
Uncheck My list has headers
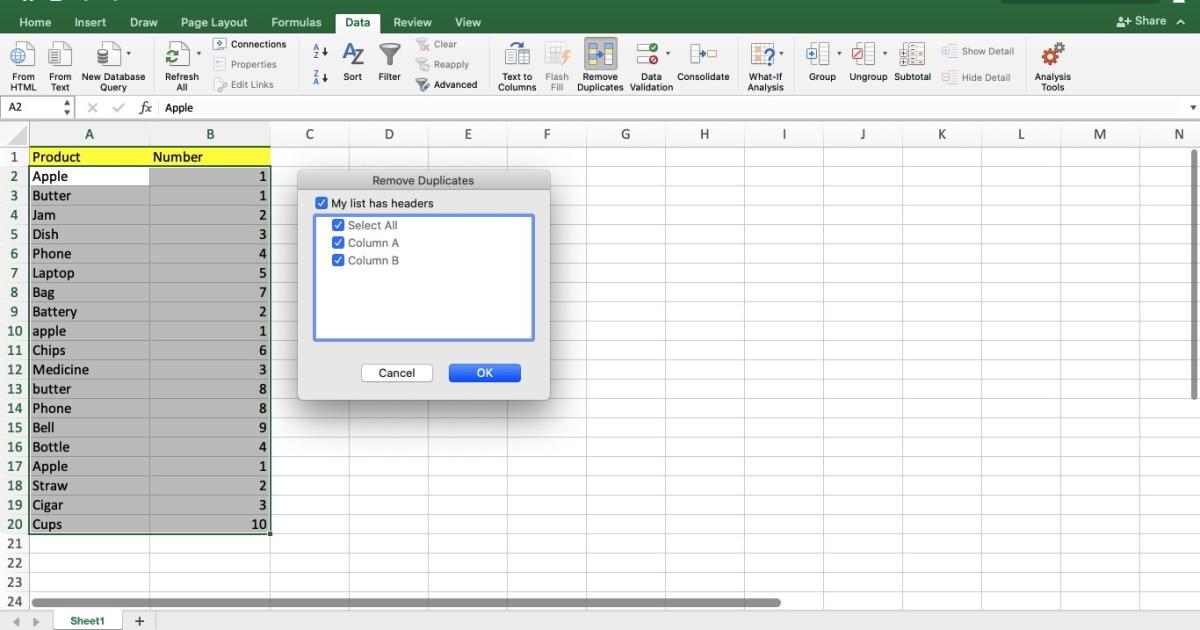pyautogui.click(x=321, y=203)
